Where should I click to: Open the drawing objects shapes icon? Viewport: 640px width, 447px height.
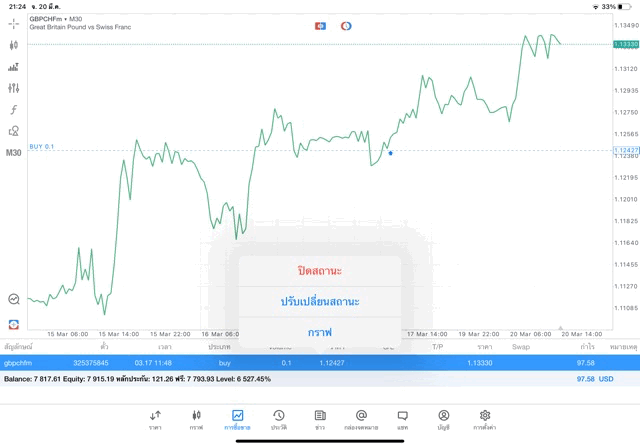click(13, 131)
